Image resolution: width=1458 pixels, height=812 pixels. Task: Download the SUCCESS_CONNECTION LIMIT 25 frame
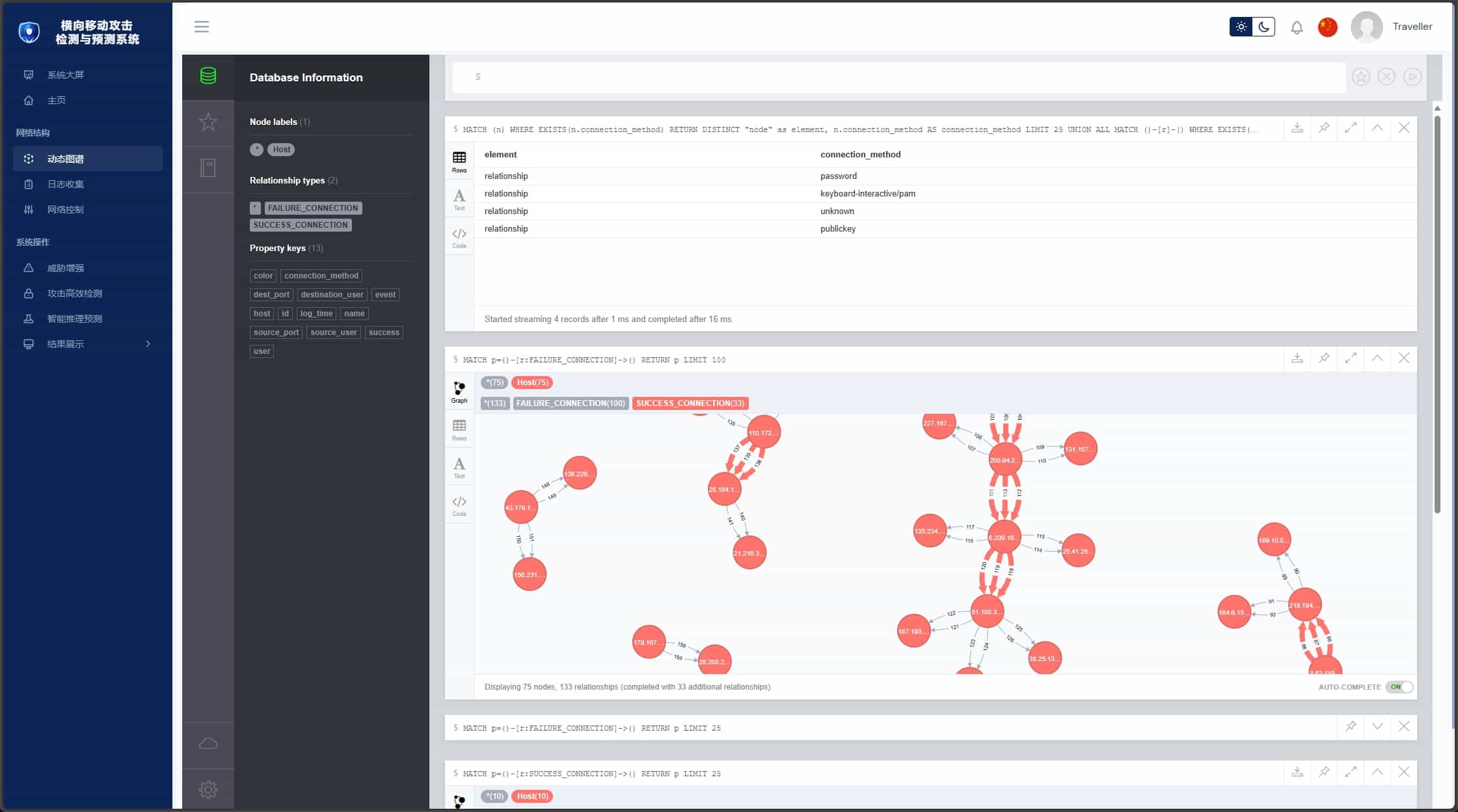coord(1297,772)
